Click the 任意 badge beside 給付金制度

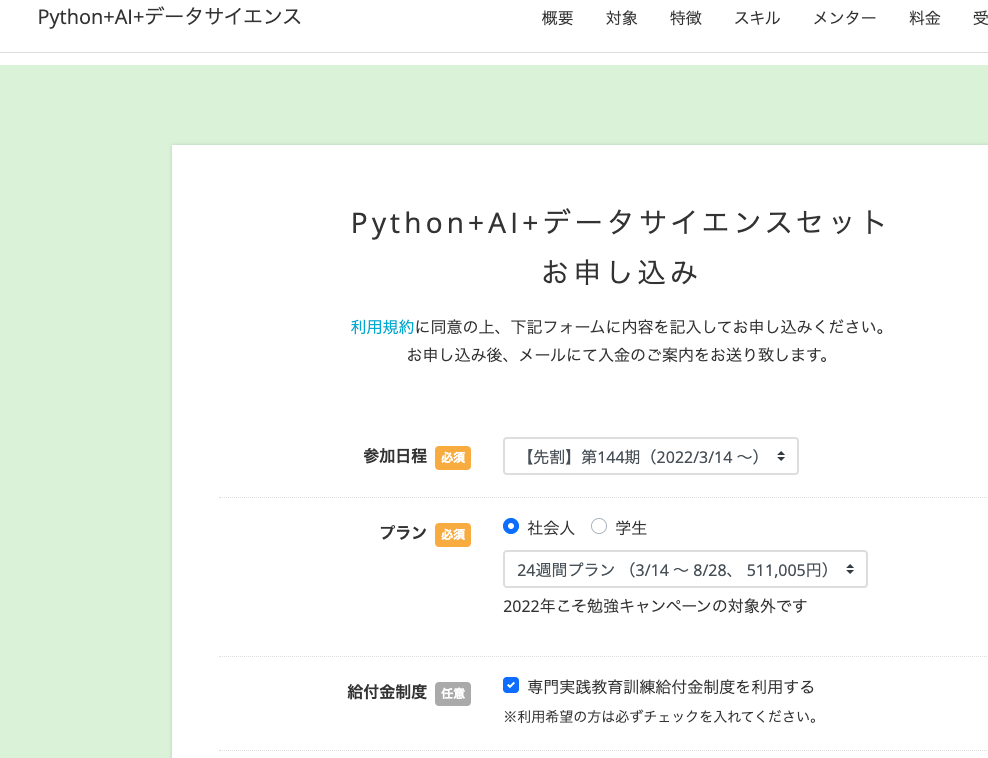coord(453,694)
